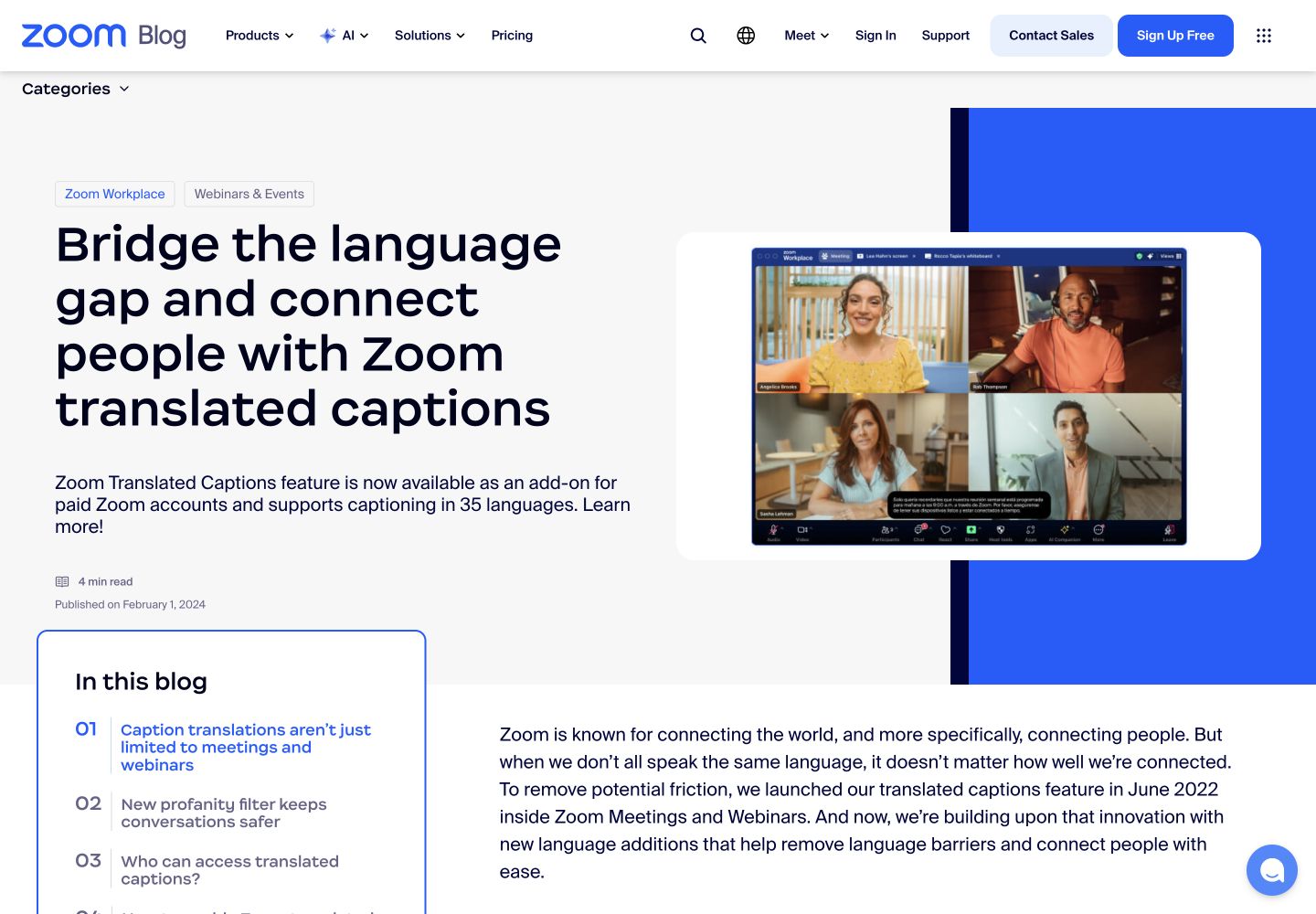Jump to 'Caption translations aren't just limited' section
This screenshot has height=914, width=1316.
pos(246,748)
